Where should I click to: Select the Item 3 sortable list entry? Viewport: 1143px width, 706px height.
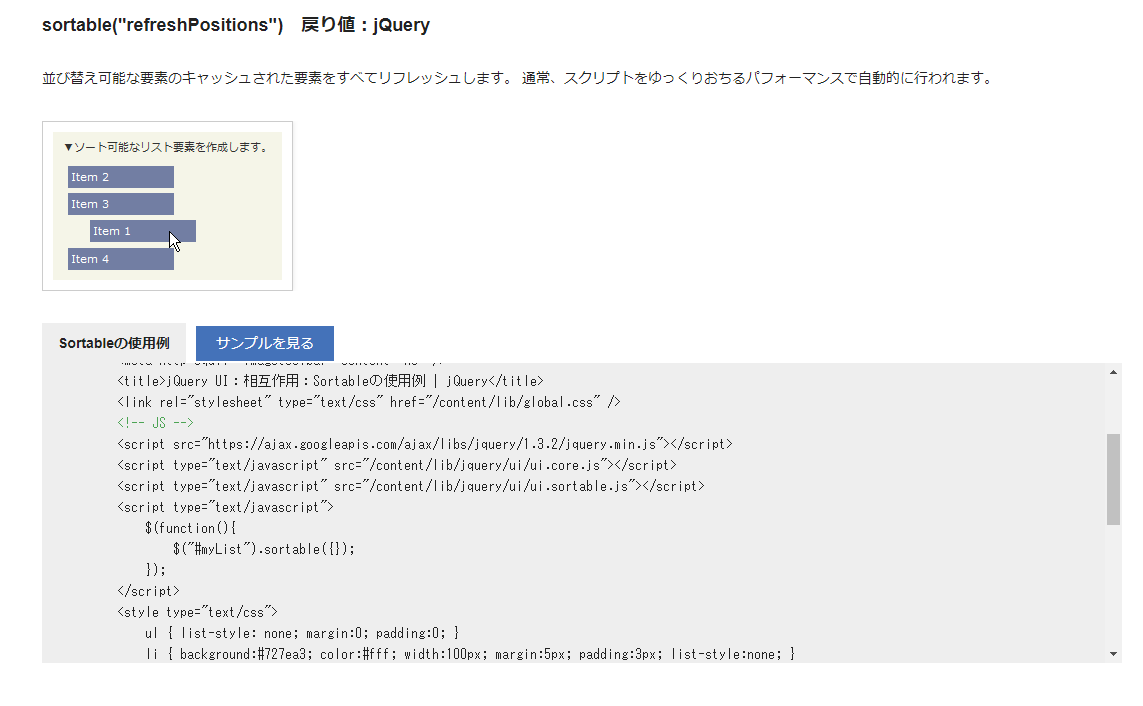tap(121, 204)
